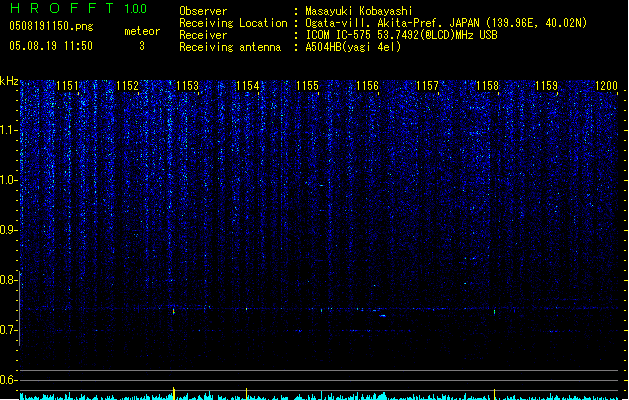Click the date stamp 05.08.19 11:50
The image size is (629, 400).
point(51,46)
